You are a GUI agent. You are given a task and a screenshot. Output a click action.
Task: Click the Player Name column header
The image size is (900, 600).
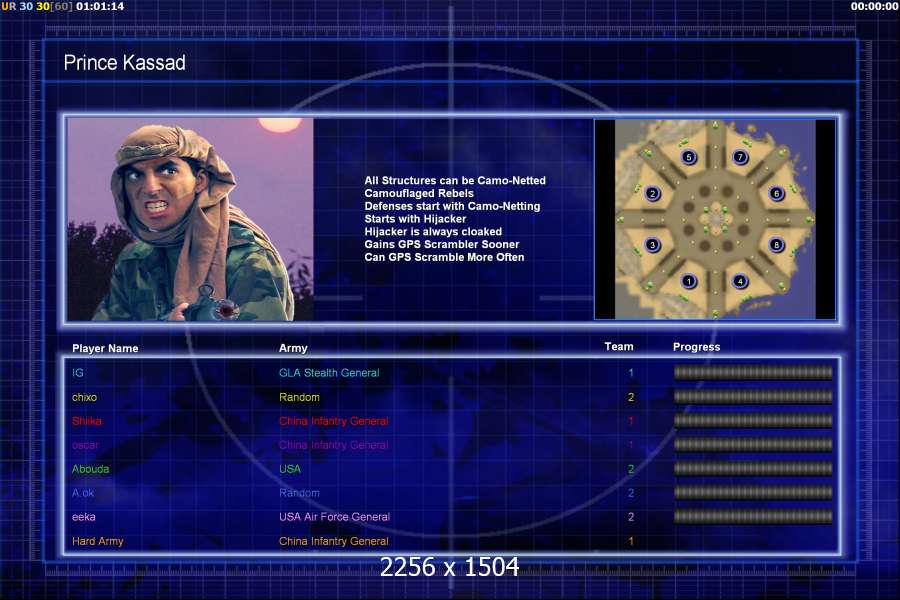click(x=105, y=348)
